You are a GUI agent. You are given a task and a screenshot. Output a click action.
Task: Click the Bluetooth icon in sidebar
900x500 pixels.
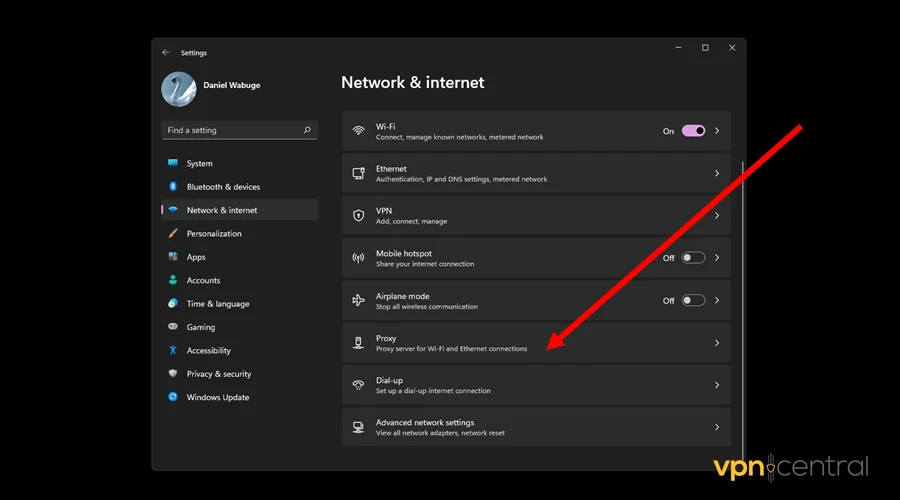tap(173, 187)
